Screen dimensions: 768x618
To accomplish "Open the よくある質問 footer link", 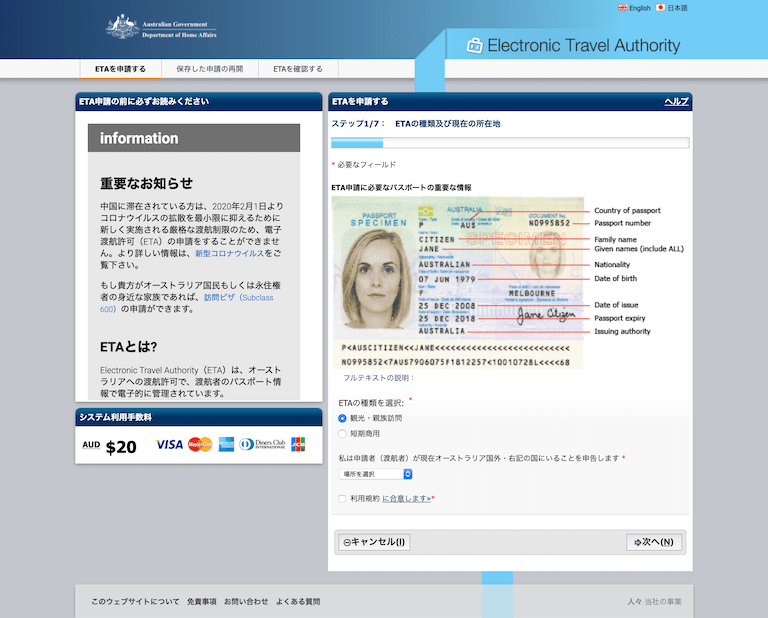I will pyautogui.click(x=298, y=601).
